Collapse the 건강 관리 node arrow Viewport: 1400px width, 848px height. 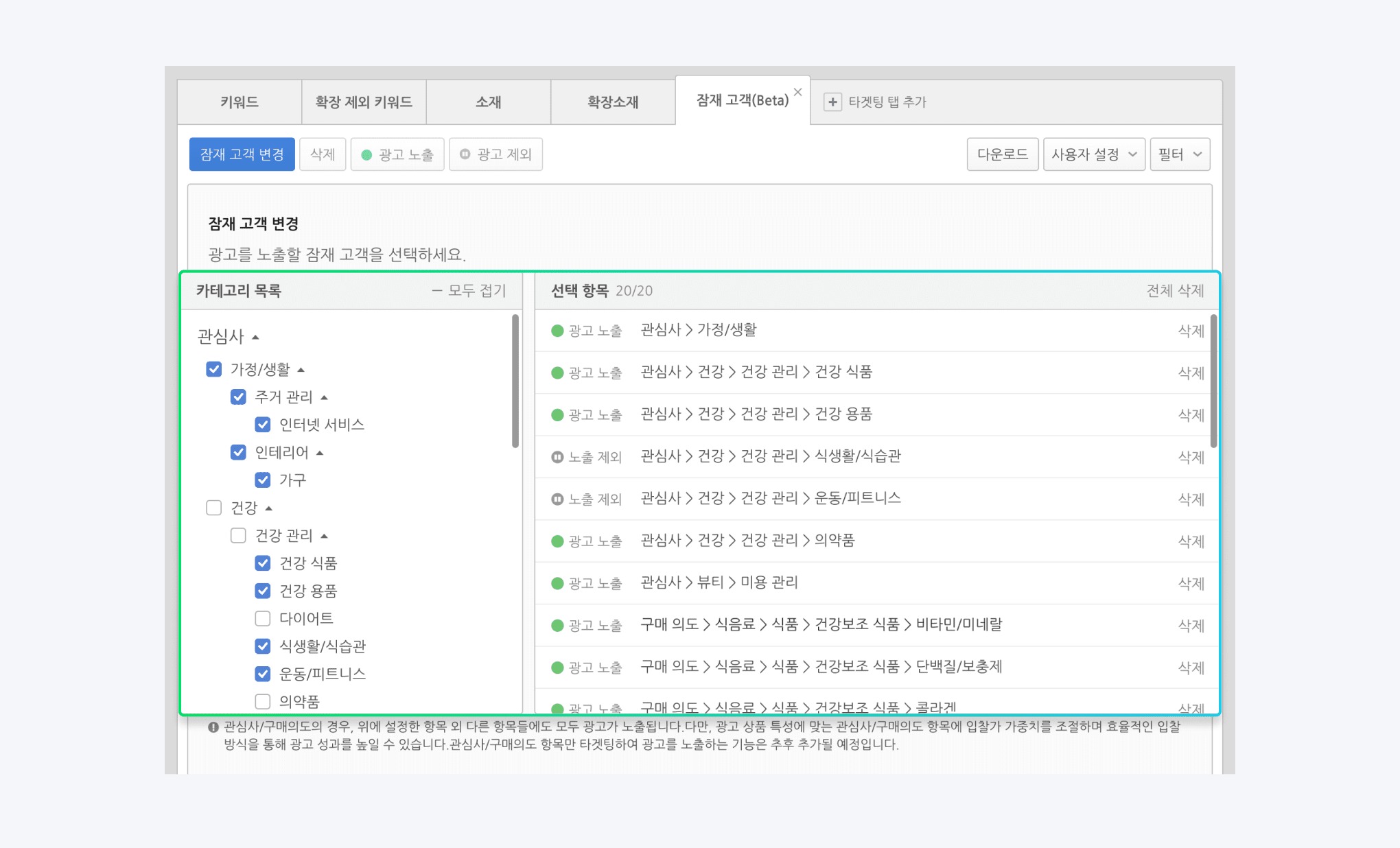point(324,536)
